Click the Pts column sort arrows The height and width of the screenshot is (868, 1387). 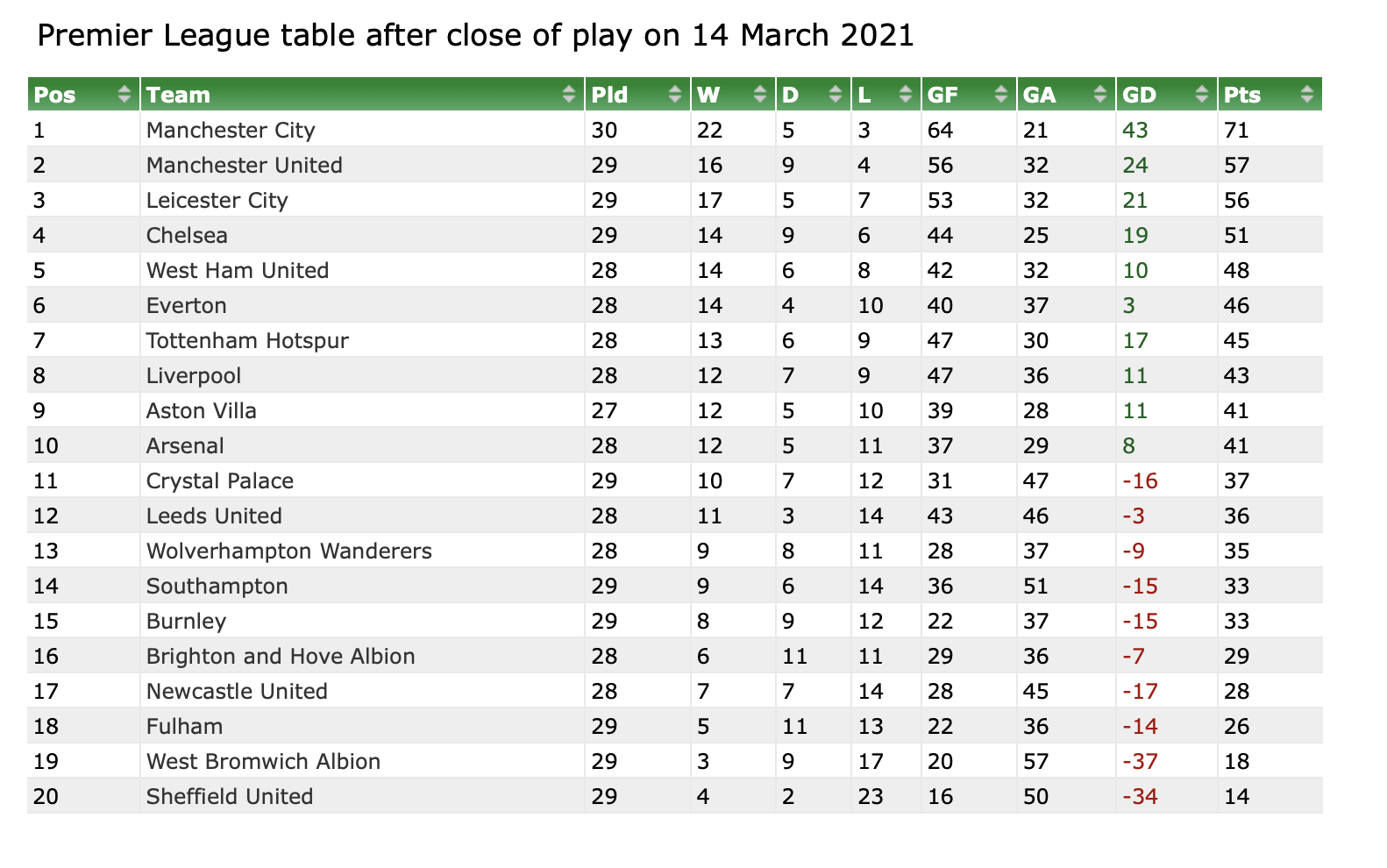(x=1307, y=95)
